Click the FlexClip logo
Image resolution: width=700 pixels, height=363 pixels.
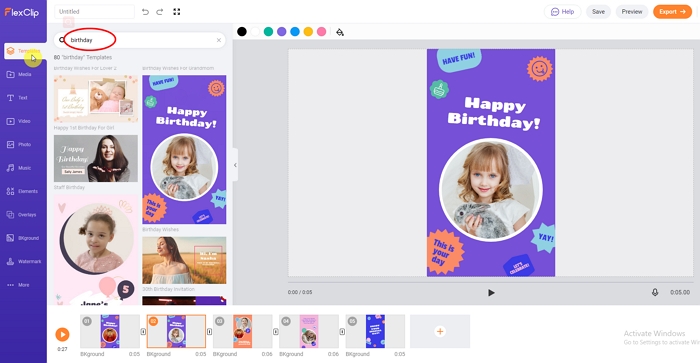coord(22,13)
